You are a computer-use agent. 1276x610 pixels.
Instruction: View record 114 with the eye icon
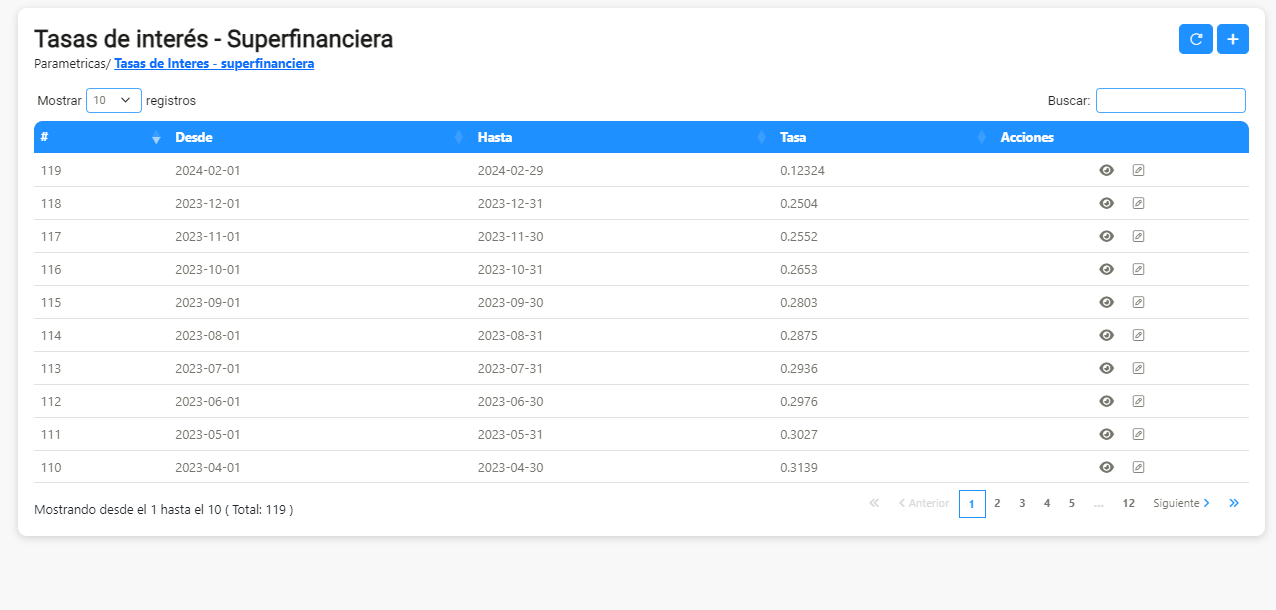pyautogui.click(x=1106, y=335)
